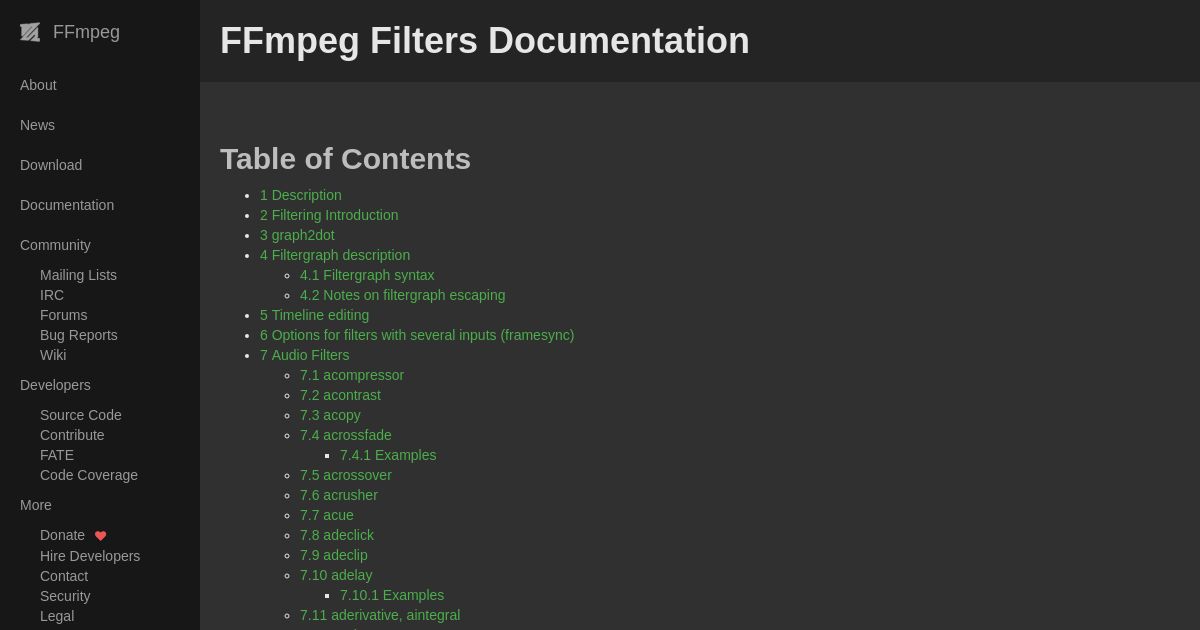The height and width of the screenshot is (630, 1200).
Task: Click the FFmpeg site title text
Action: click(x=86, y=32)
